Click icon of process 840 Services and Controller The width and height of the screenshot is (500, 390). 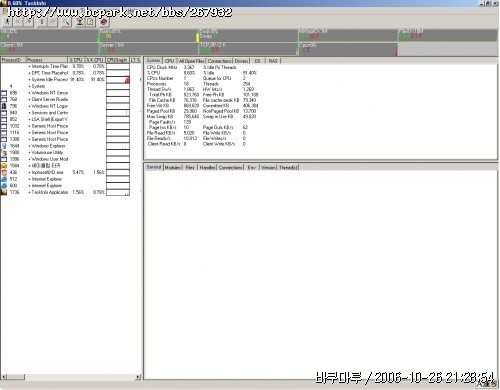pos(4,113)
